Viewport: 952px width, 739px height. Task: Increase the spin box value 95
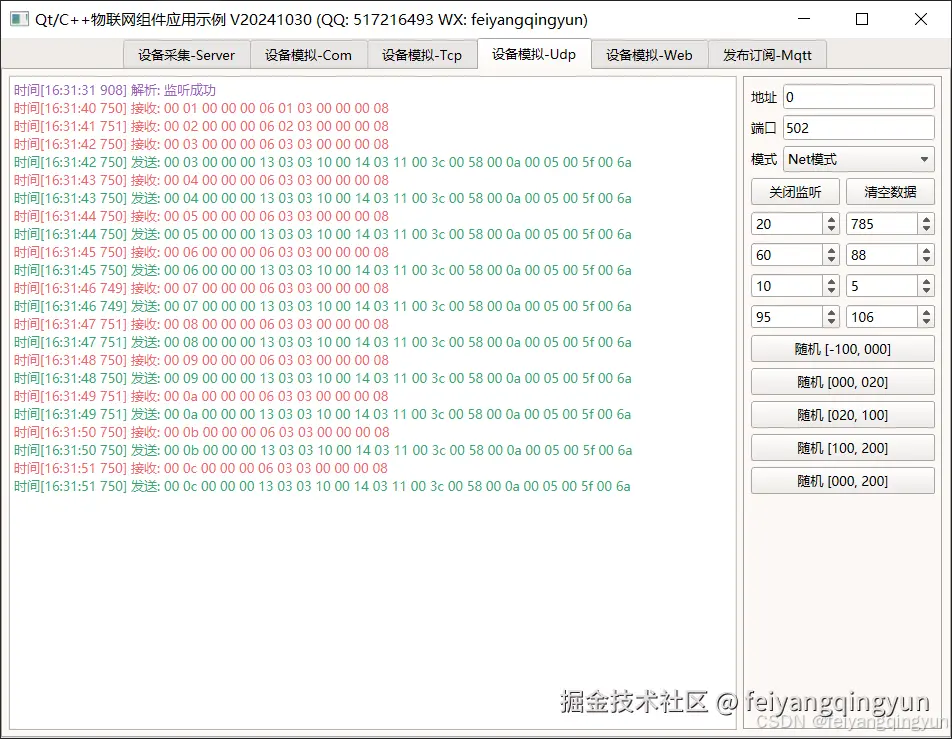point(831,312)
